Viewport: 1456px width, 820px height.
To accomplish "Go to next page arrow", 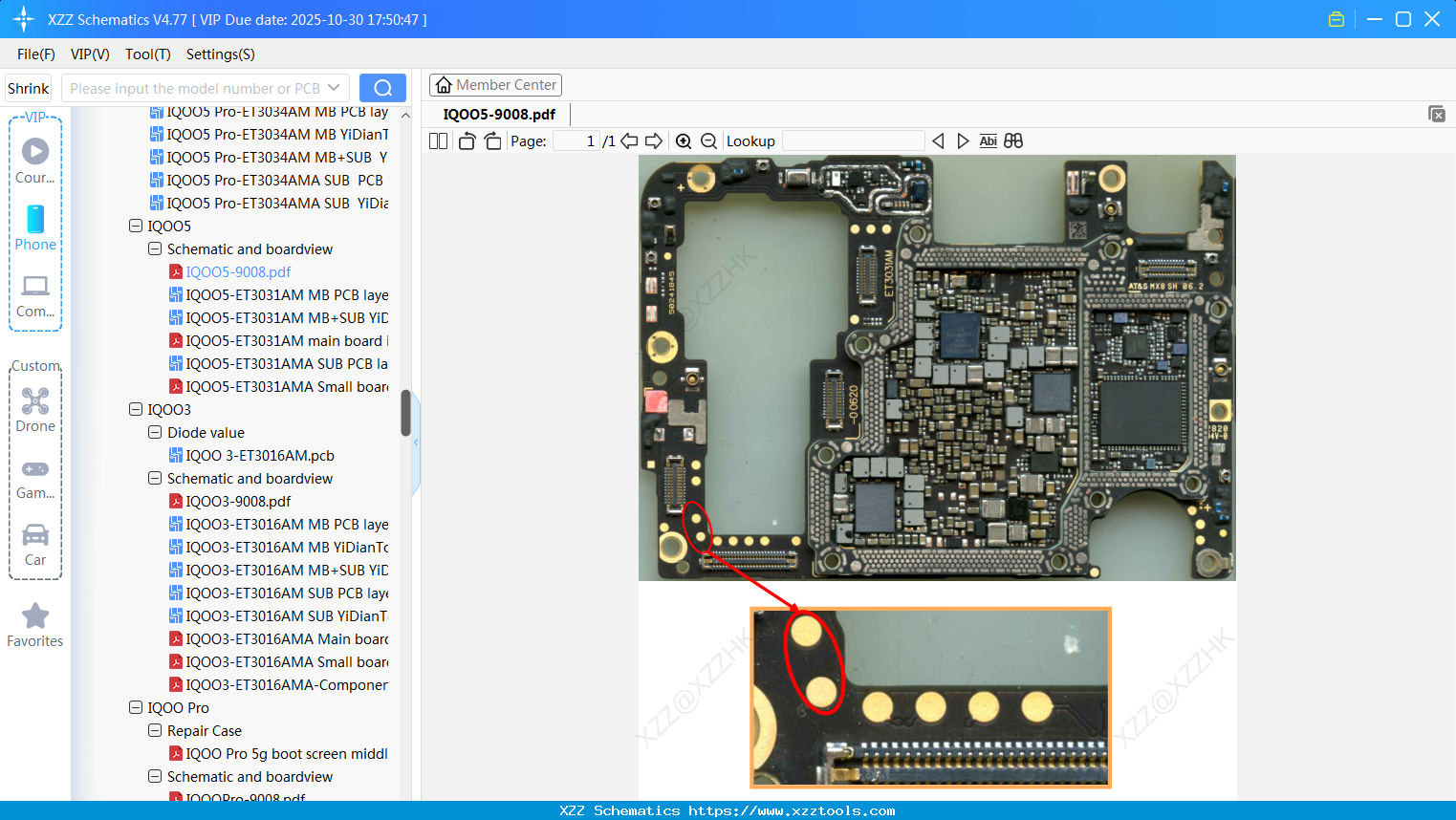I will (x=654, y=141).
